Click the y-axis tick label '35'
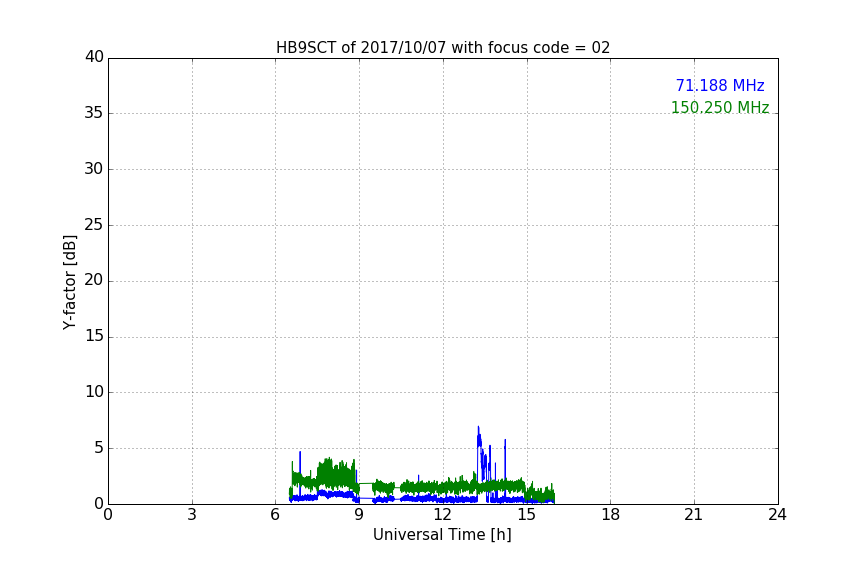The width and height of the screenshot is (864, 576). coord(94,113)
